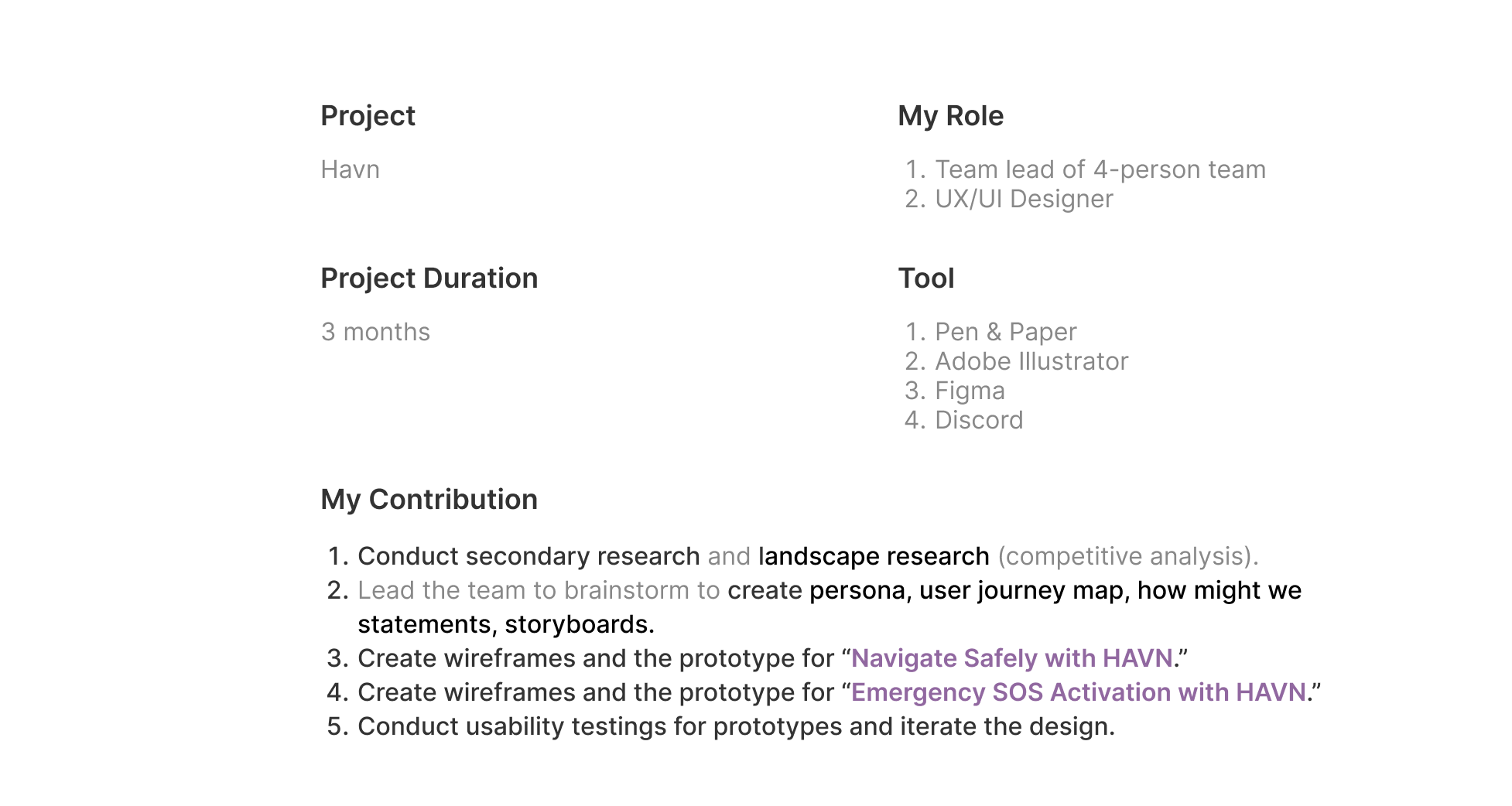Click the Conduct usability testings list item
The height and width of the screenshot is (806, 1512).
point(736,726)
